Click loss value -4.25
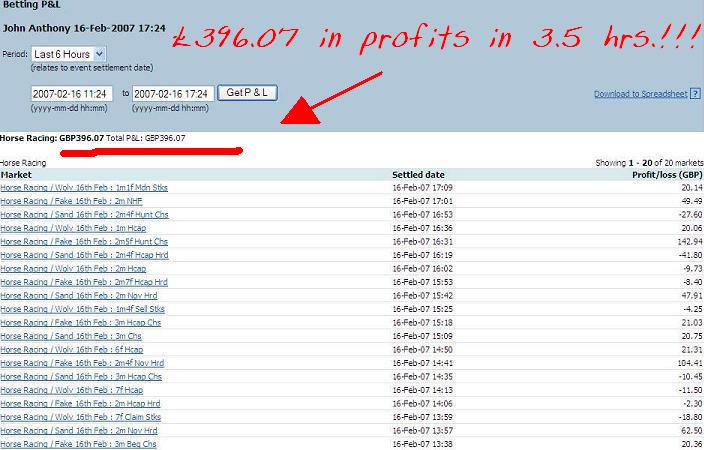 [x=693, y=309]
